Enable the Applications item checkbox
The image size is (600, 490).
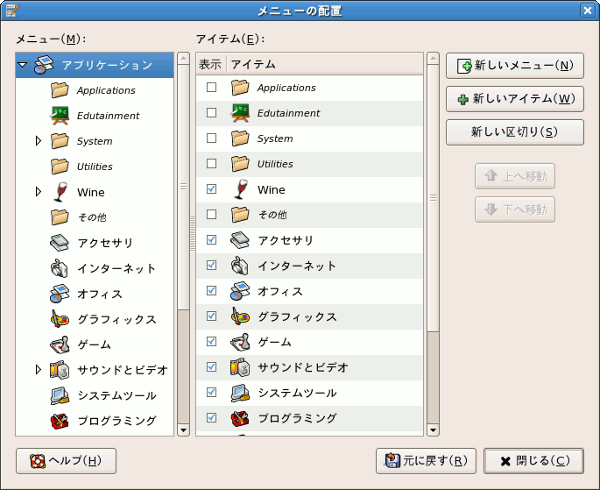click(x=211, y=88)
